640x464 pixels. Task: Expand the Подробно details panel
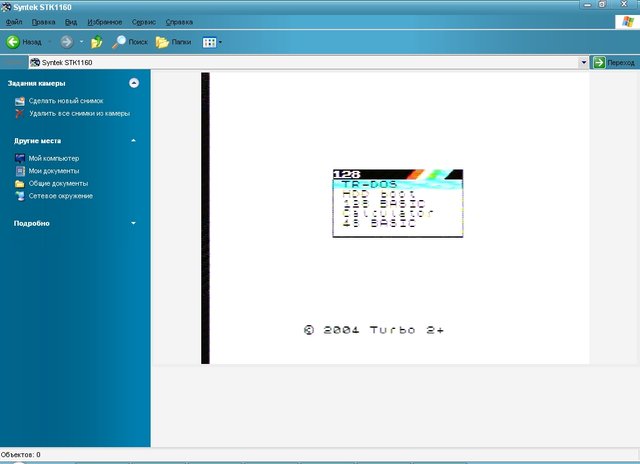(x=133, y=223)
